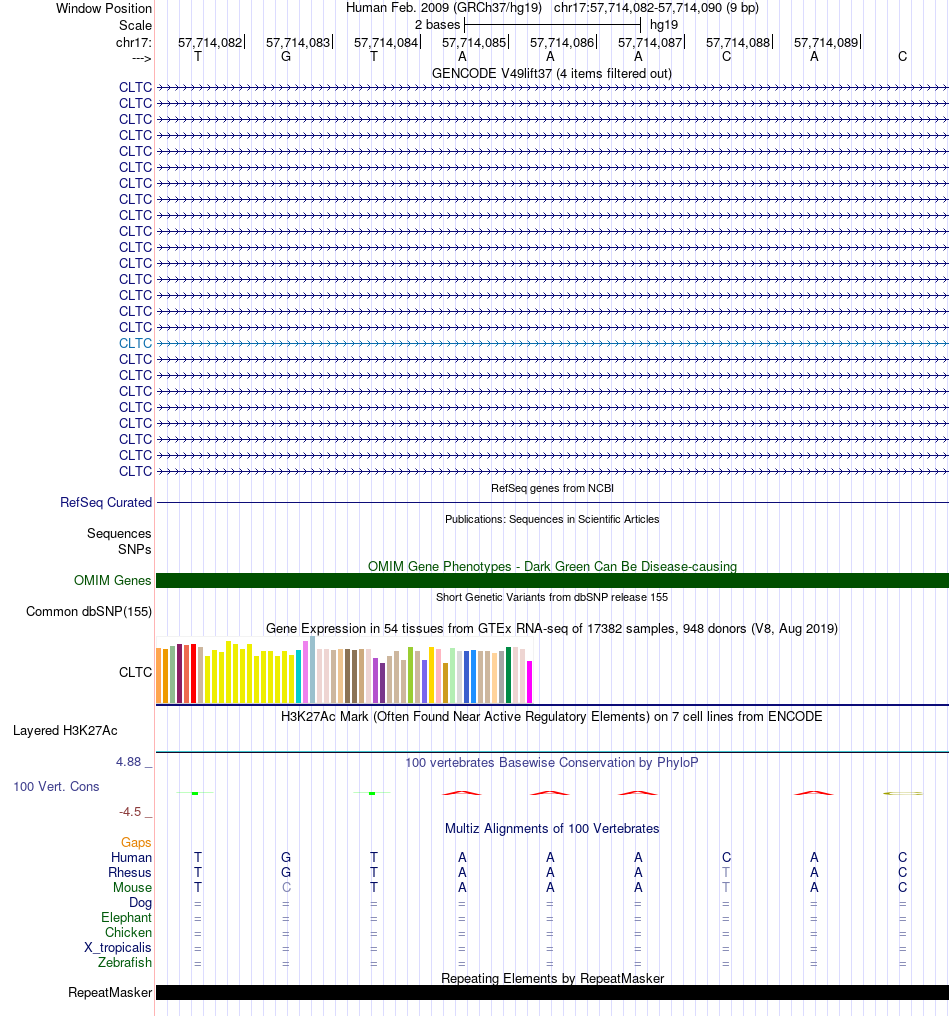Select the Zebrafish alignment row label
950x1016 pixels.
[x=125, y=962]
